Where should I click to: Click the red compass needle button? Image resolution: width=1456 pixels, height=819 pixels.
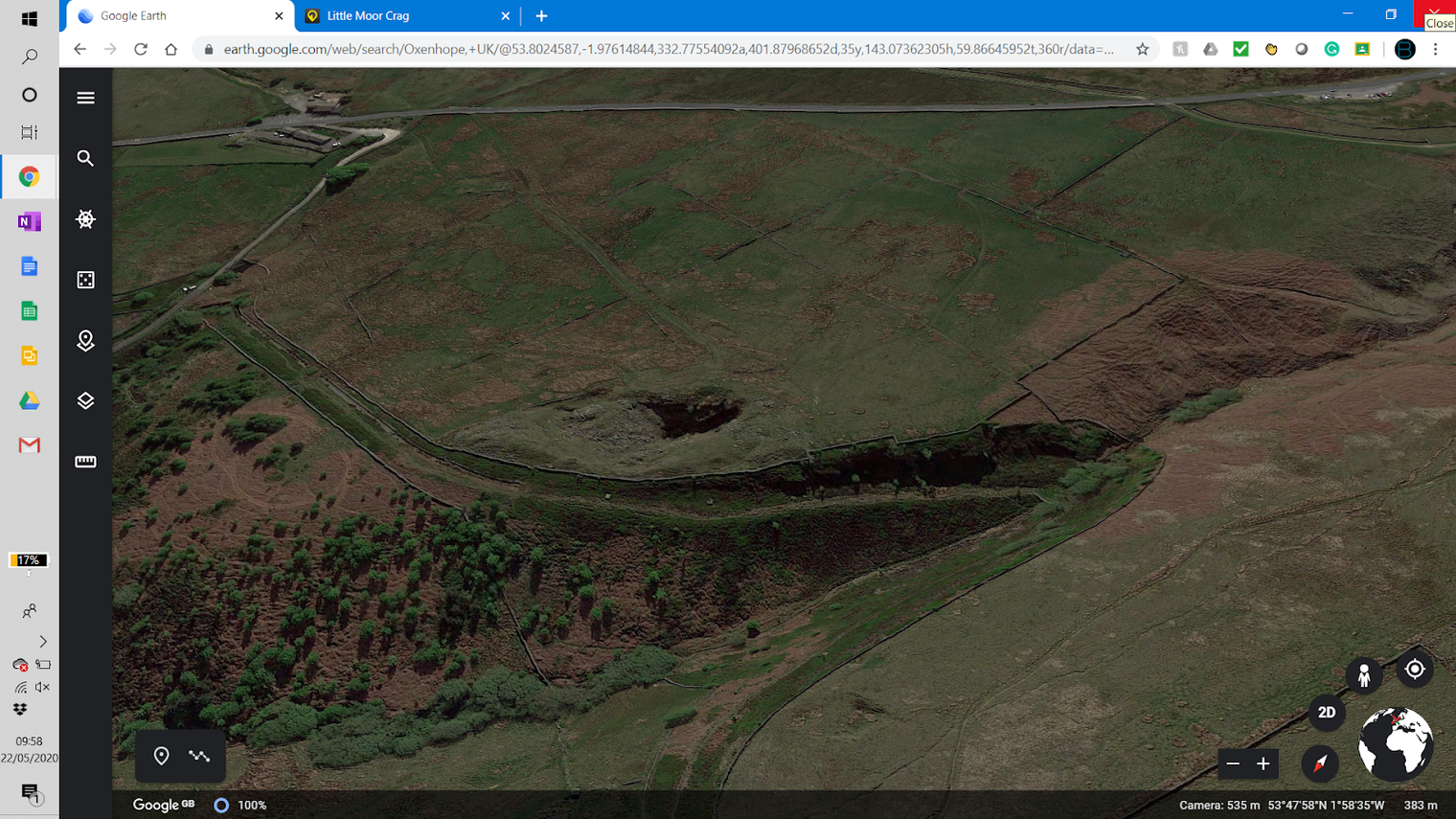tap(1320, 763)
